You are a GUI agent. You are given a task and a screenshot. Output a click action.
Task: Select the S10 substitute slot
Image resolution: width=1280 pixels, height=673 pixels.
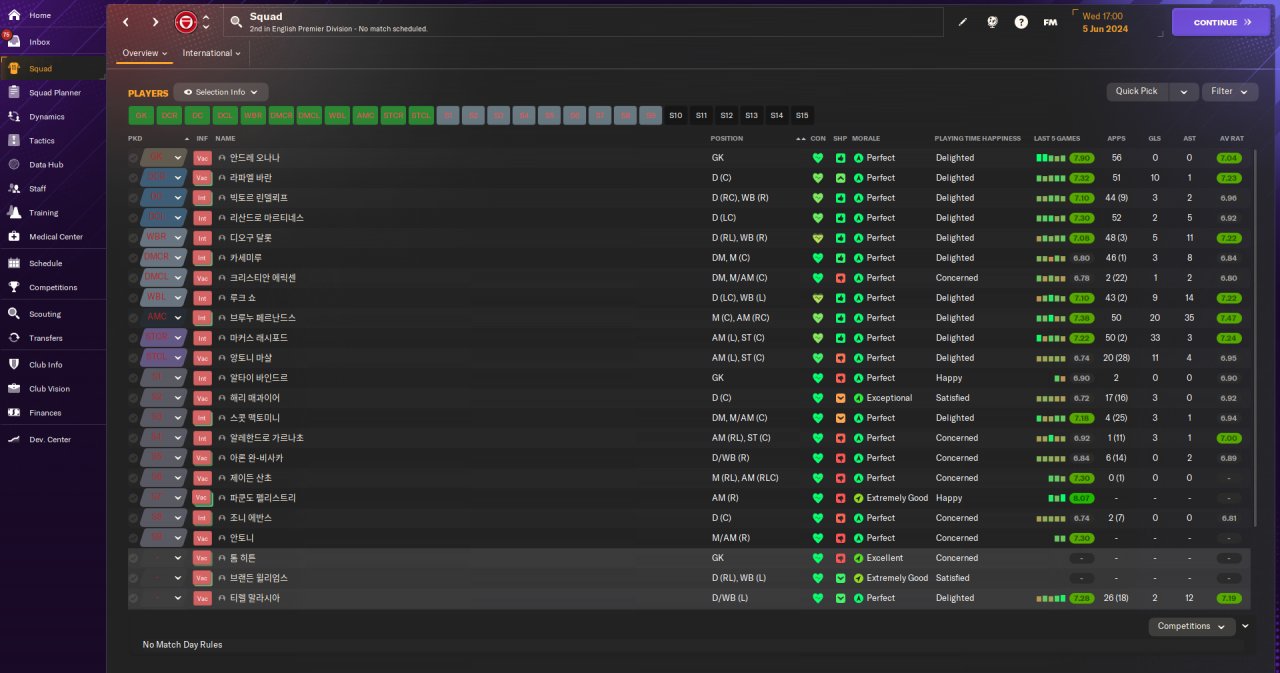[676, 115]
